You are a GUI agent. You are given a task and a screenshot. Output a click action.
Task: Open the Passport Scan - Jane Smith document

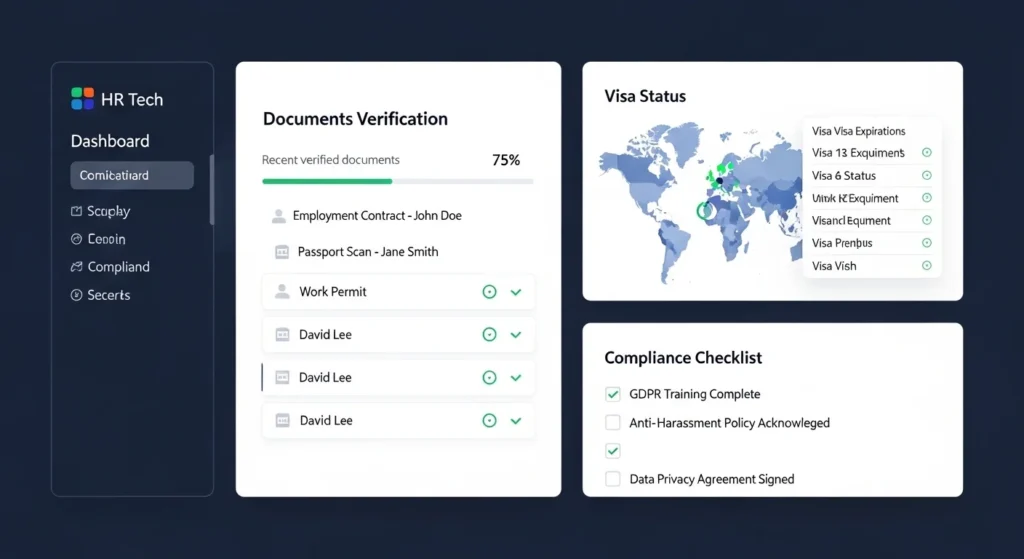coord(367,252)
